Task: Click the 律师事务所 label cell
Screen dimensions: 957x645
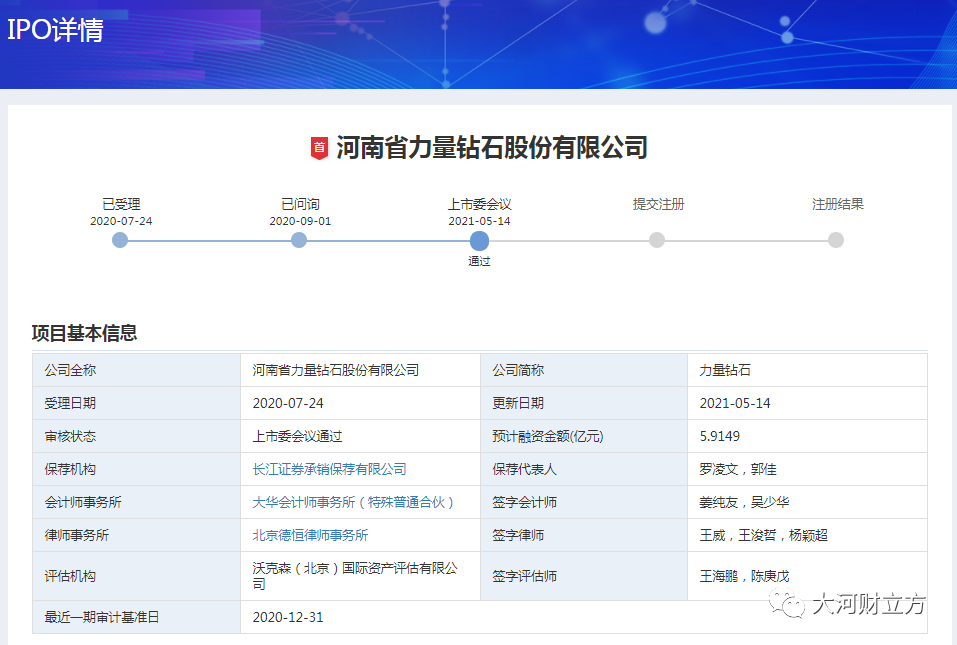Action: [x=137, y=535]
